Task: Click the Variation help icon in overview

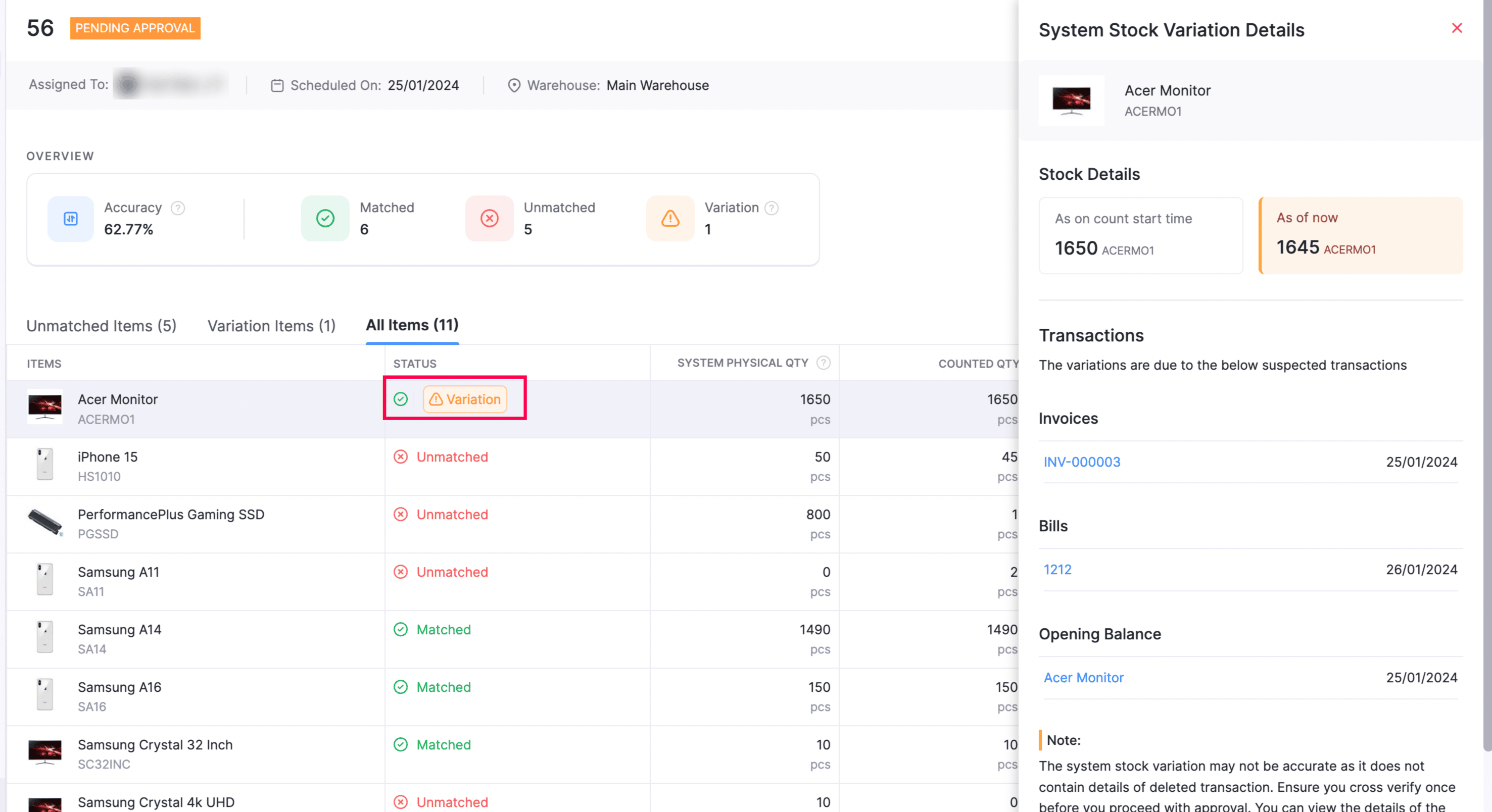Action: coord(772,208)
